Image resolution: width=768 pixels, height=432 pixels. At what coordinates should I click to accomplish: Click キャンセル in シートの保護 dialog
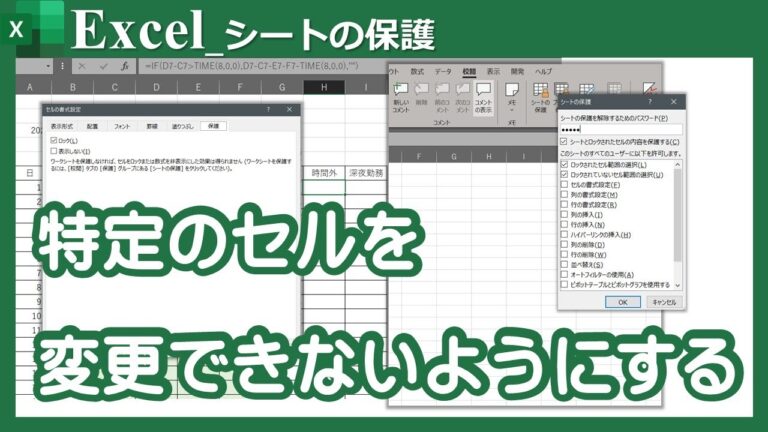(664, 302)
